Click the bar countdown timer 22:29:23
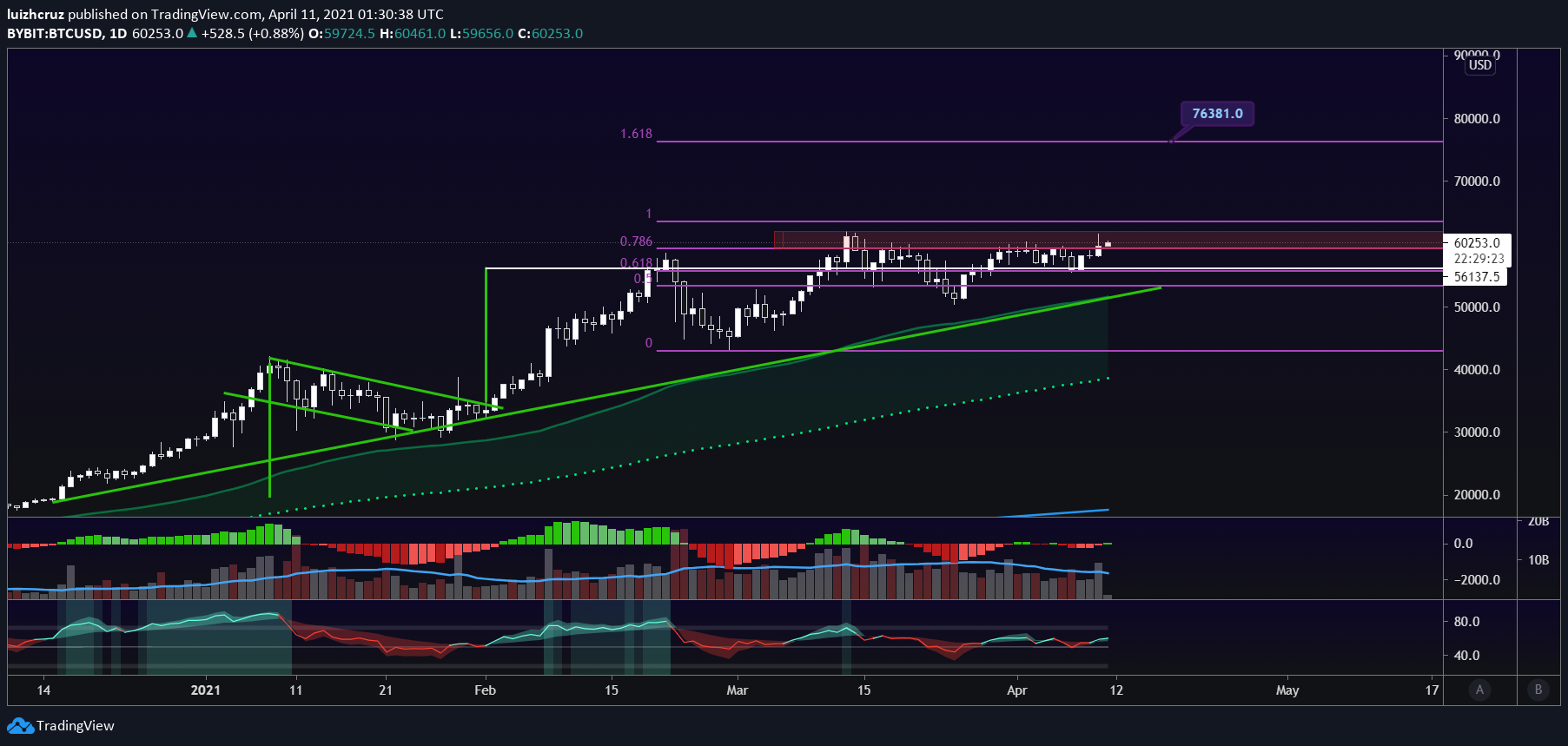 (1479, 259)
